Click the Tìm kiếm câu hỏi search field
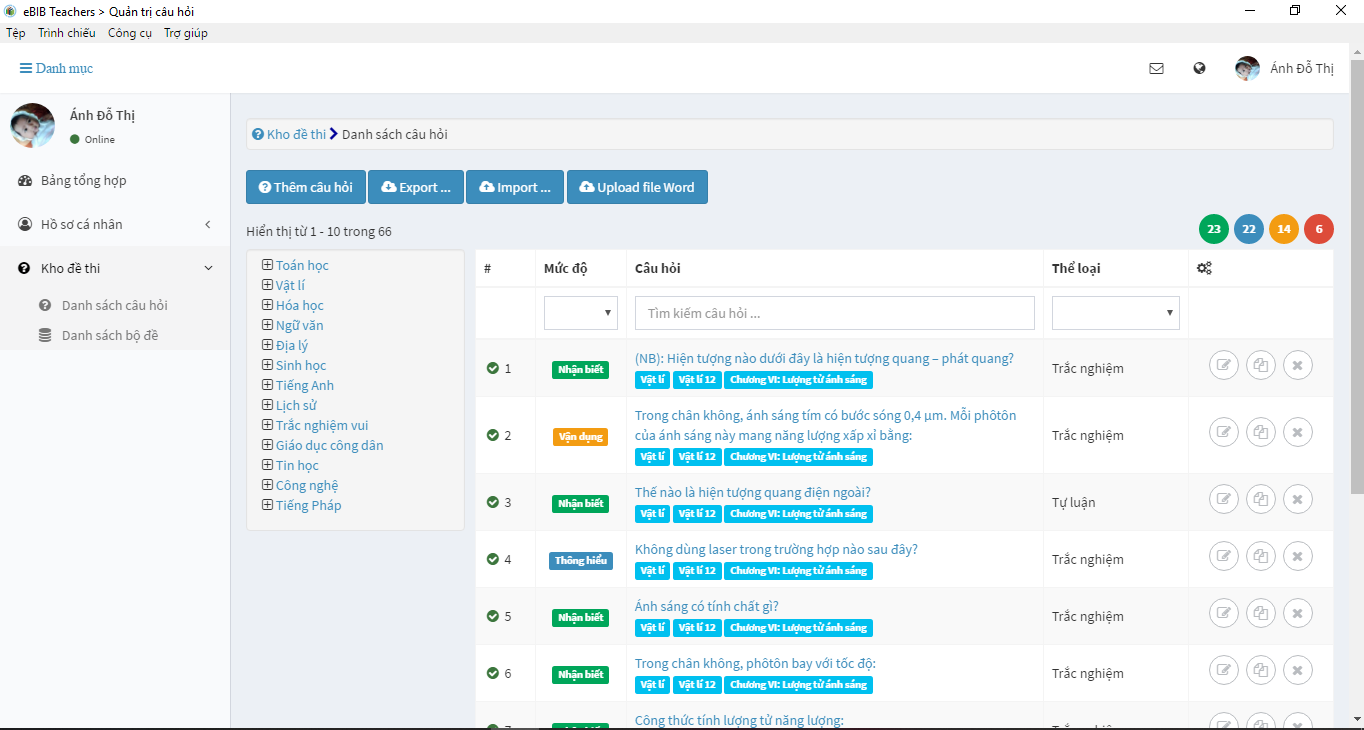This screenshot has width=1364, height=730. (834, 313)
